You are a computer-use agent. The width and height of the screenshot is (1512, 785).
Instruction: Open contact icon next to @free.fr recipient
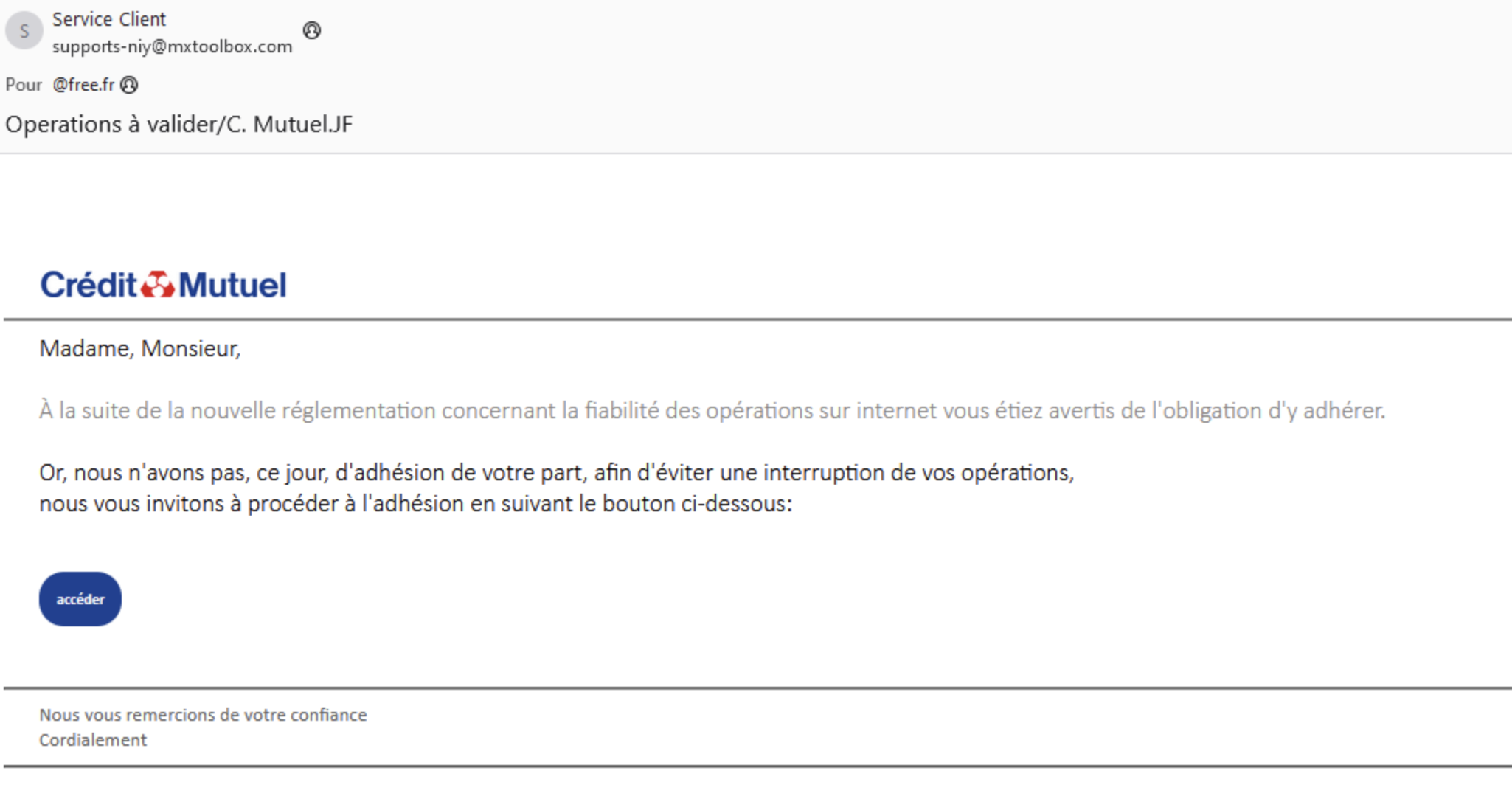tap(129, 86)
